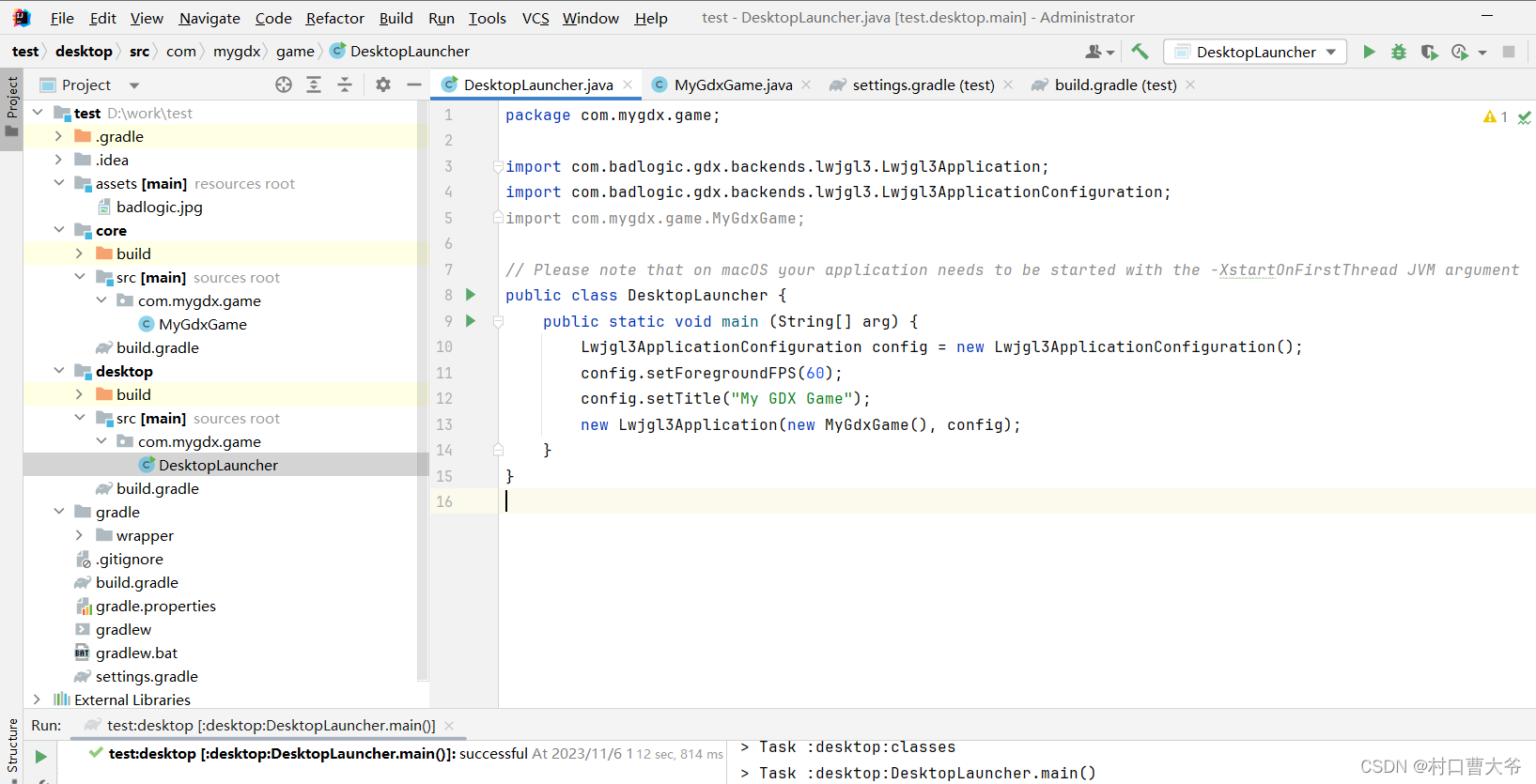Viewport: 1536px width, 784px height.
Task: Open the Refactor menu
Action: (x=334, y=18)
